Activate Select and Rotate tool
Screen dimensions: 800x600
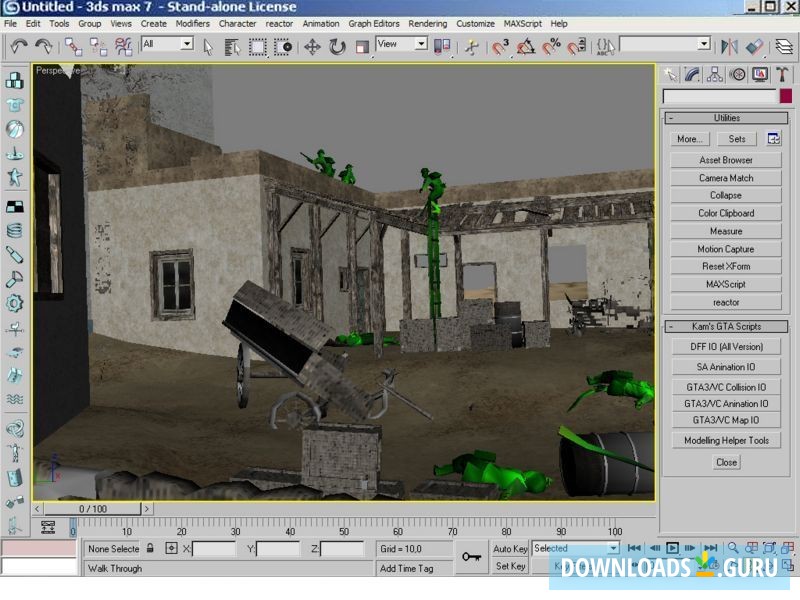point(337,47)
